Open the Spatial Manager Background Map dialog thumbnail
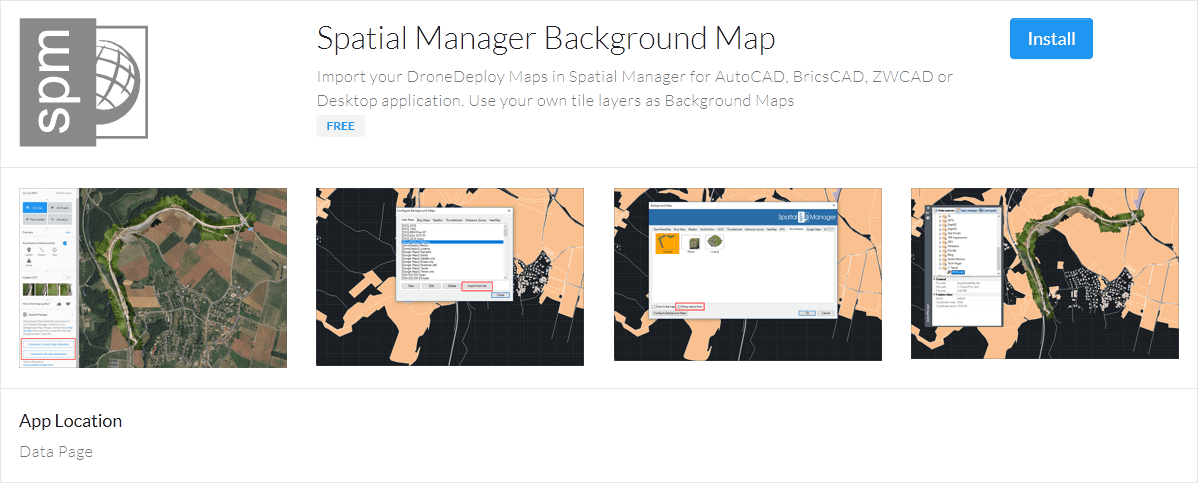 tap(748, 274)
